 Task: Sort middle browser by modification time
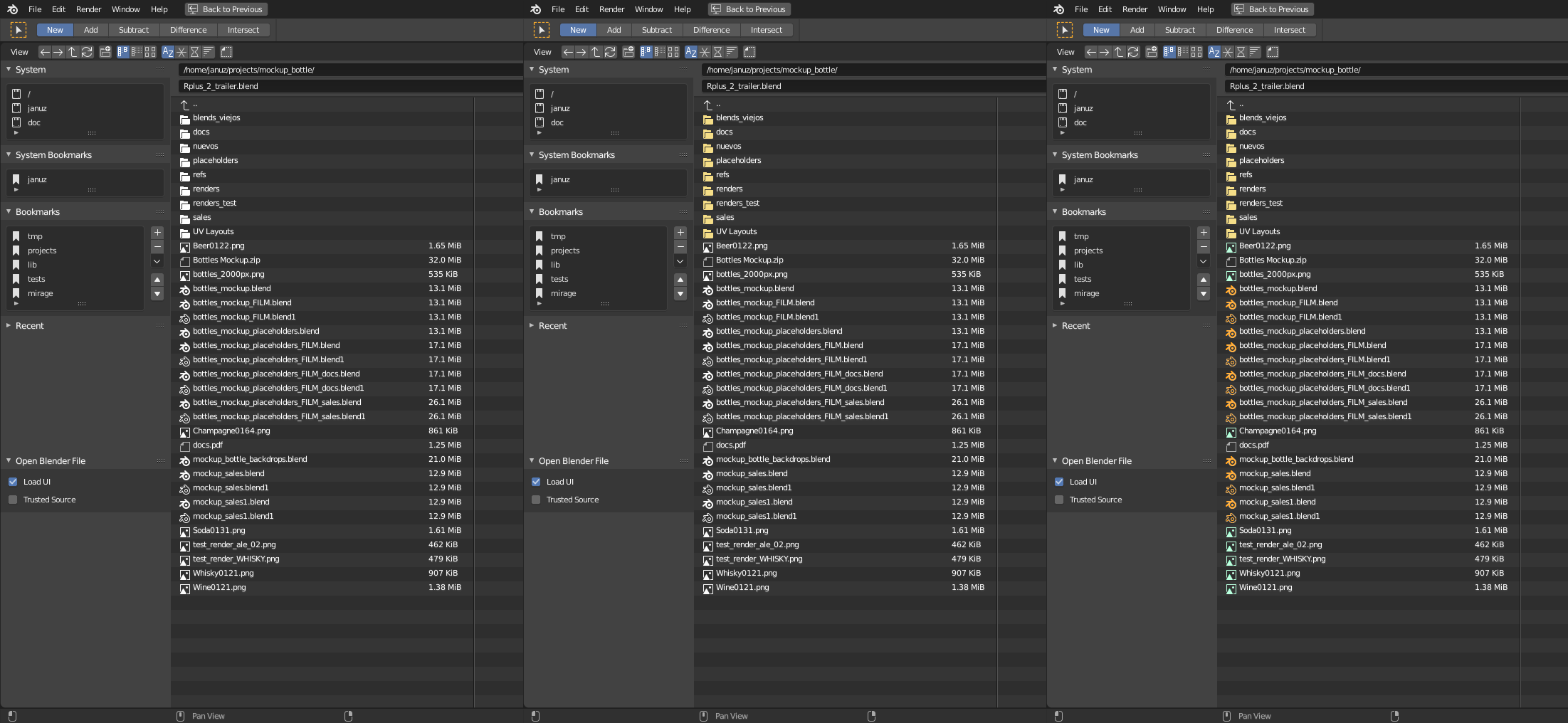point(718,52)
